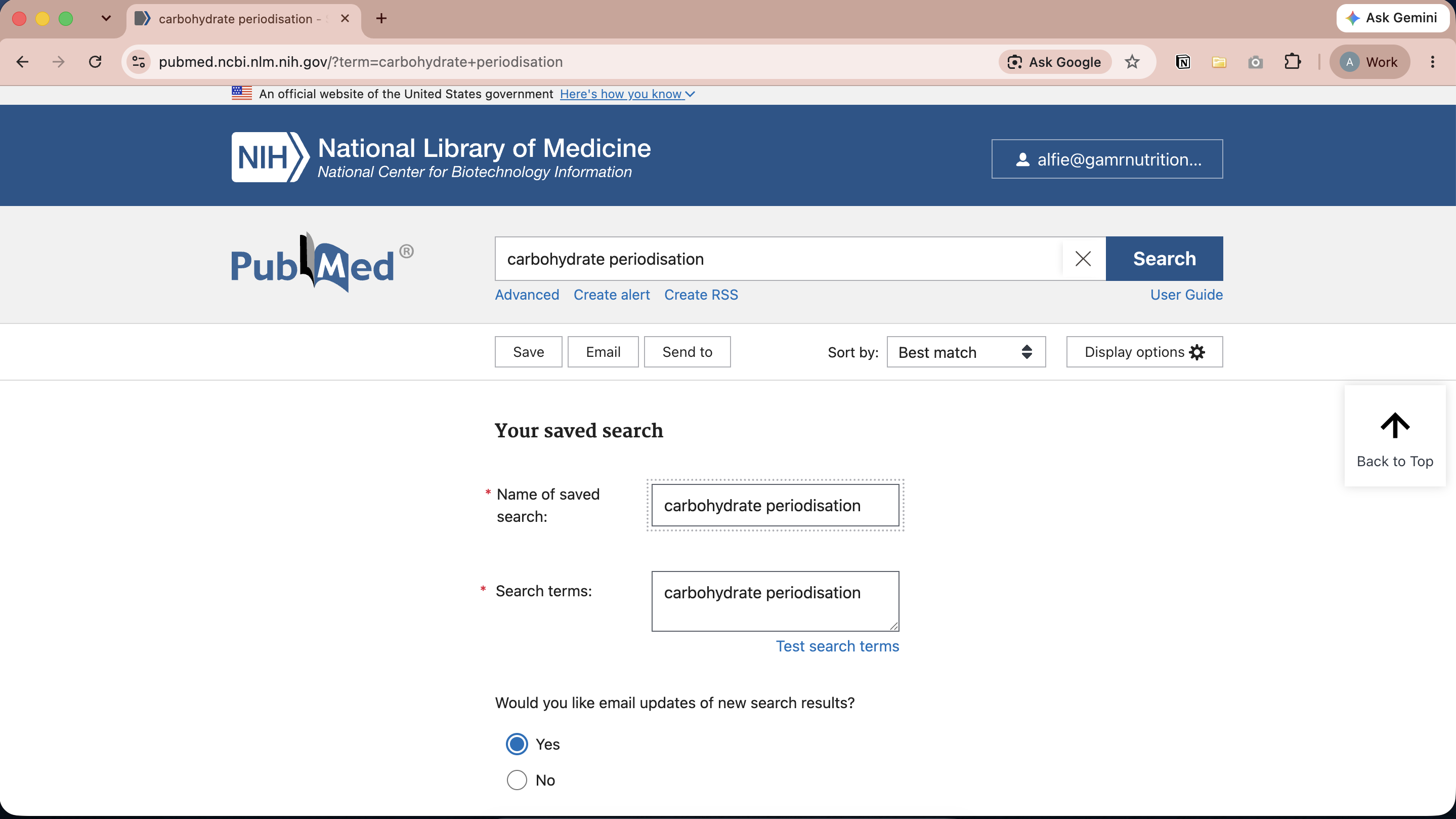Click Test search terms link
The image size is (1456, 819).
[837, 646]
